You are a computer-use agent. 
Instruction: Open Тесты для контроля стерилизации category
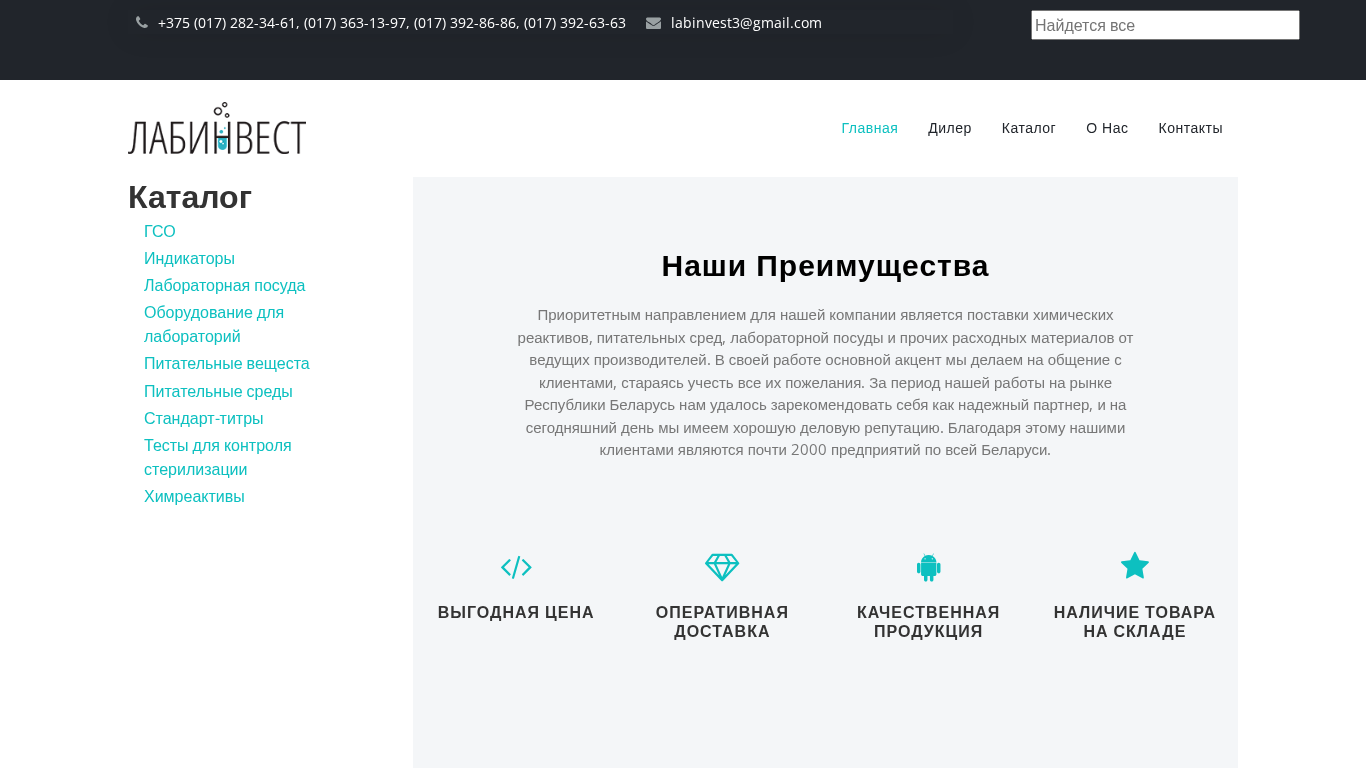(218, 458)
